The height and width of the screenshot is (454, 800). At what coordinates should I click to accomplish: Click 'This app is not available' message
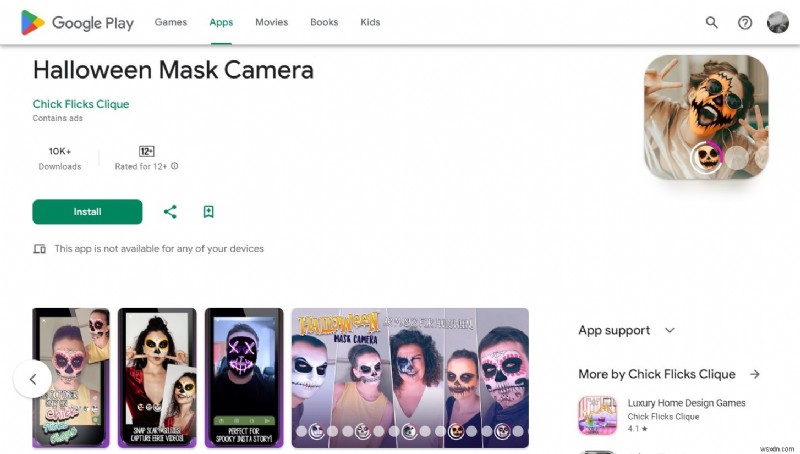[x=159, y=249]
